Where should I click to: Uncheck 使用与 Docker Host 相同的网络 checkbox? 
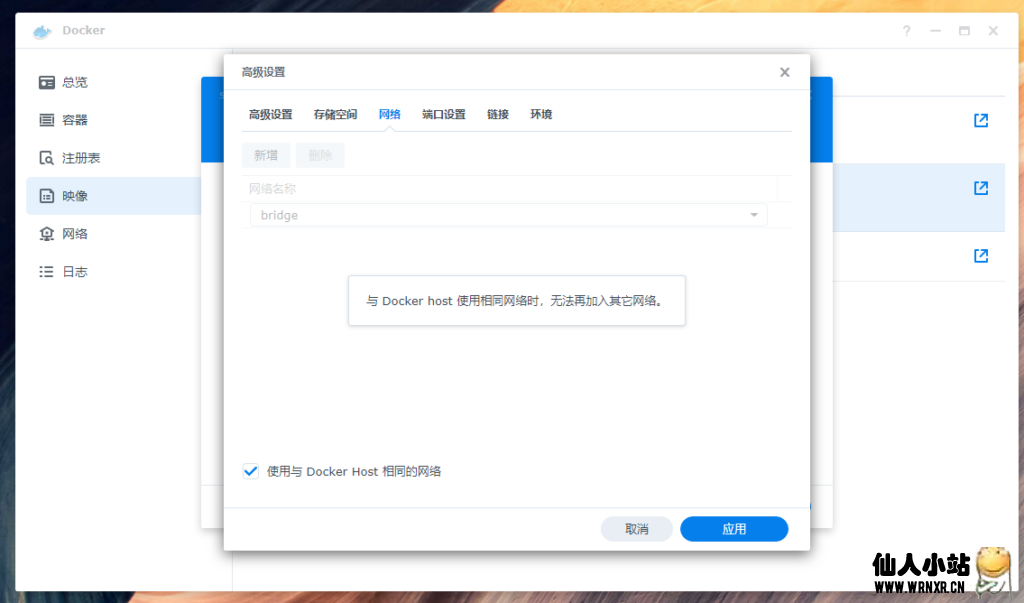pos(251,471)
